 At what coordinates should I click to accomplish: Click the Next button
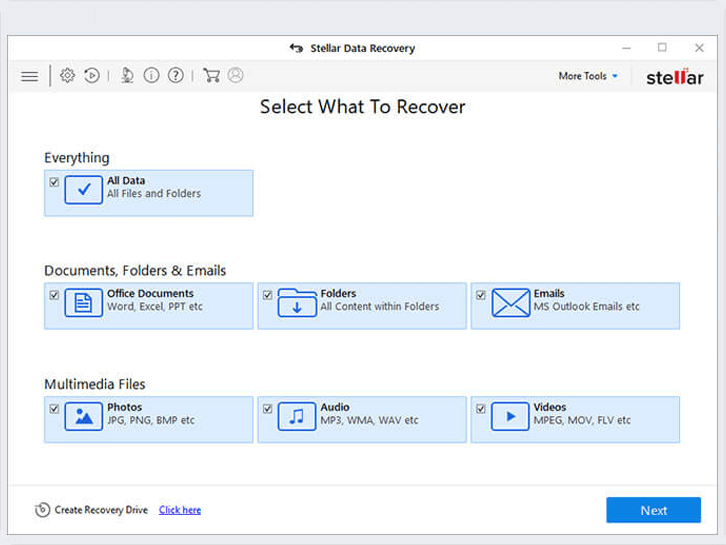click(653, 510)
